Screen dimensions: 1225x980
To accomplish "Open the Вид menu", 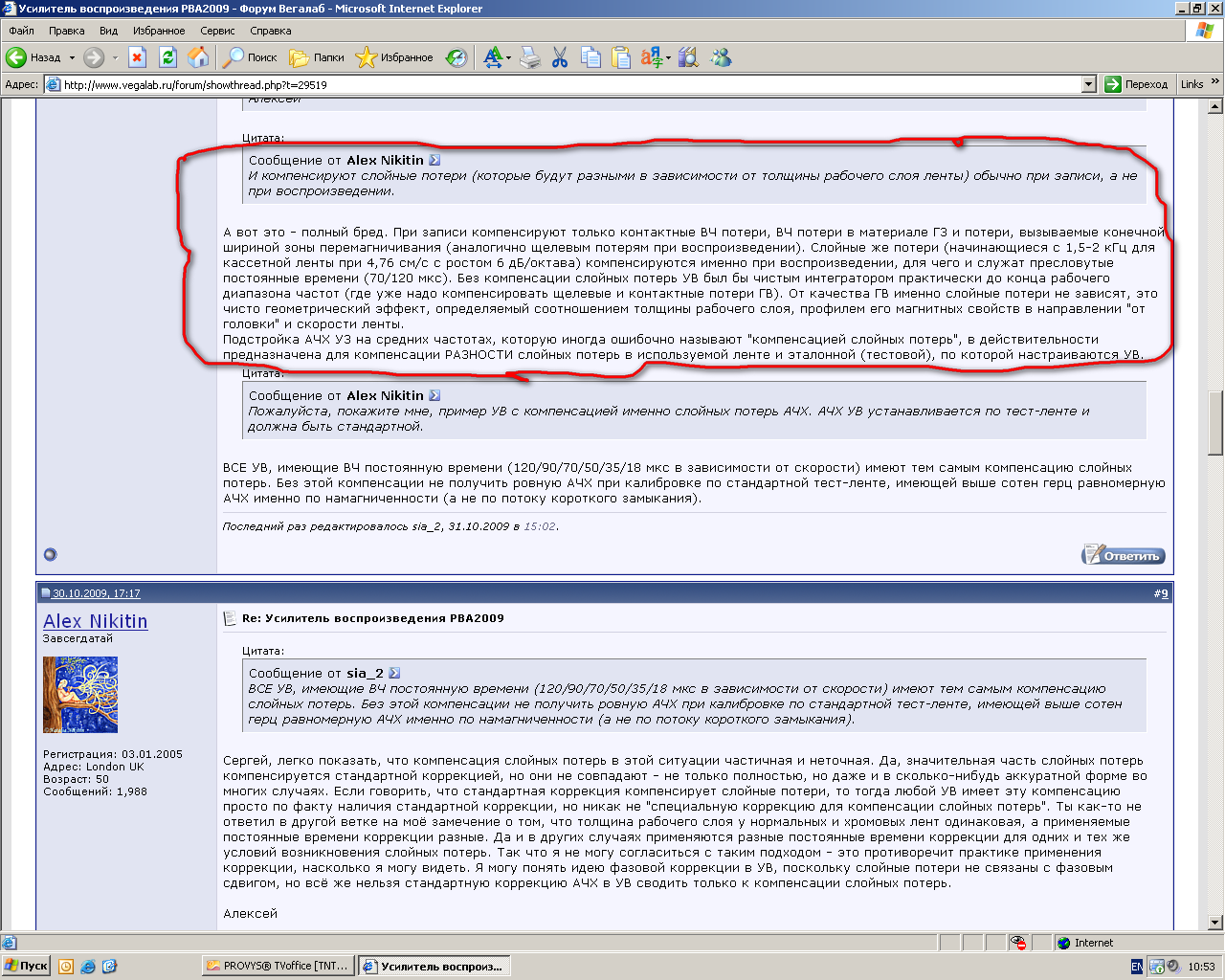I will [x=108, y=31].
